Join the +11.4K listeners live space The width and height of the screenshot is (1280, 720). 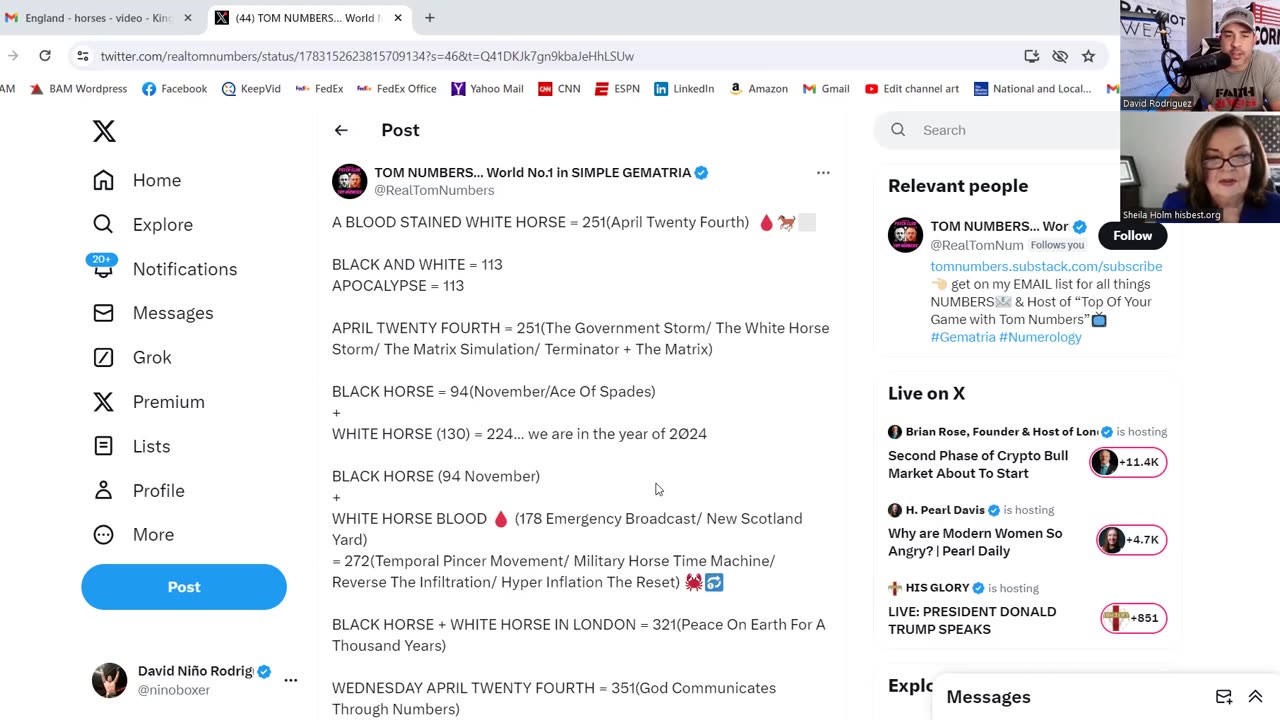point(1128,462)
